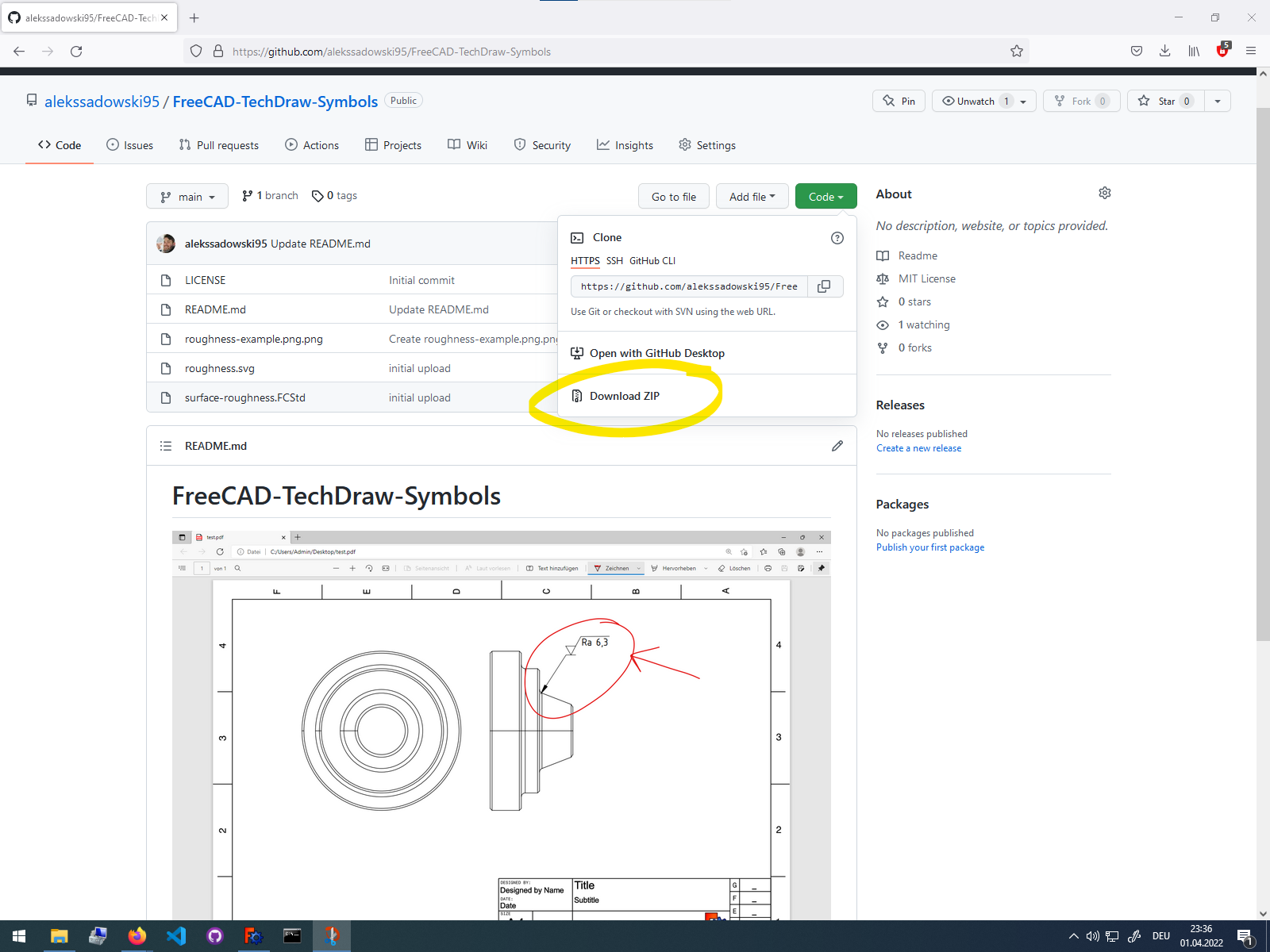Screen dimensions: 1270x952
Task: Open the Insights tab
Action: [625, 144]
